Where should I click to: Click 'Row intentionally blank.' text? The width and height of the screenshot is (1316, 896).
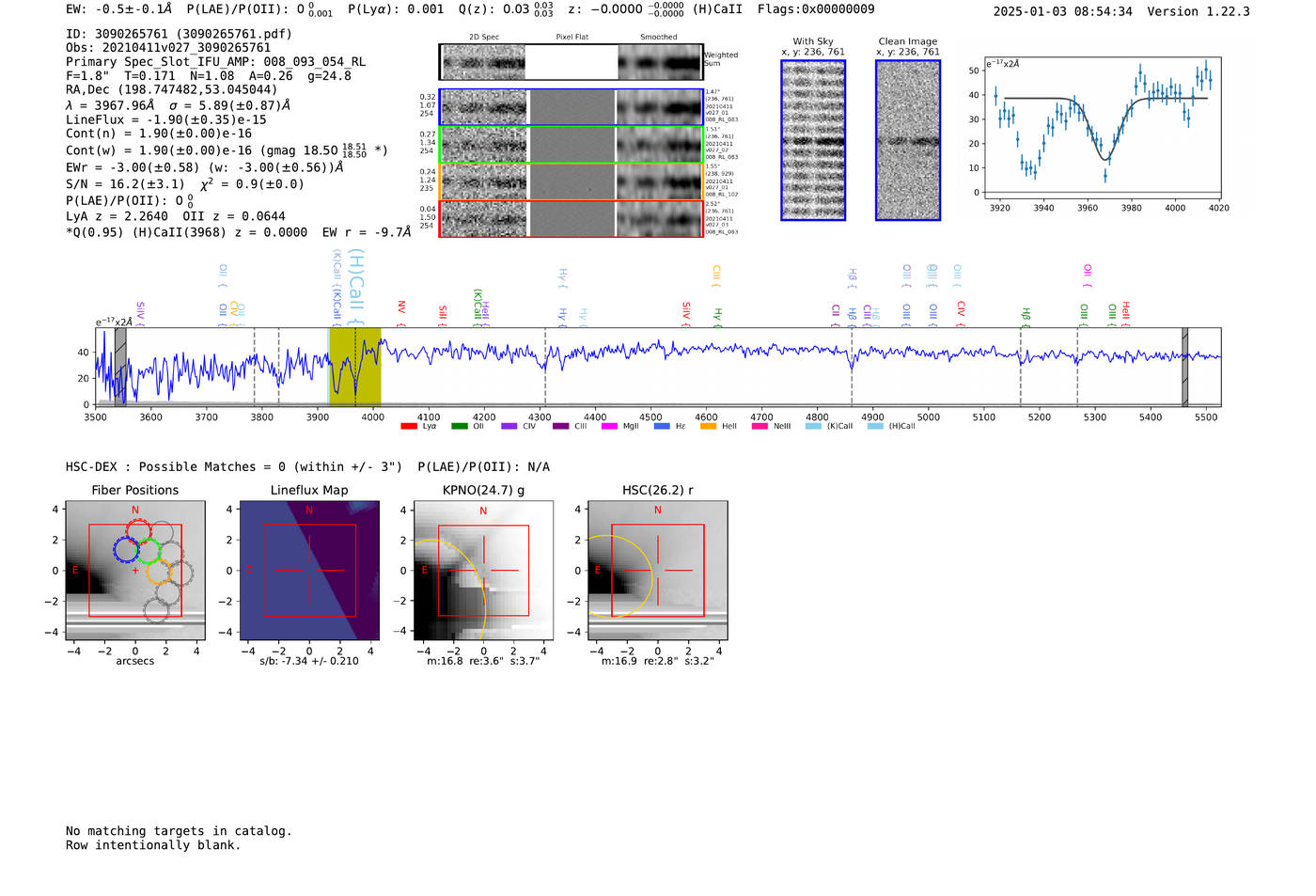(153, 845)
